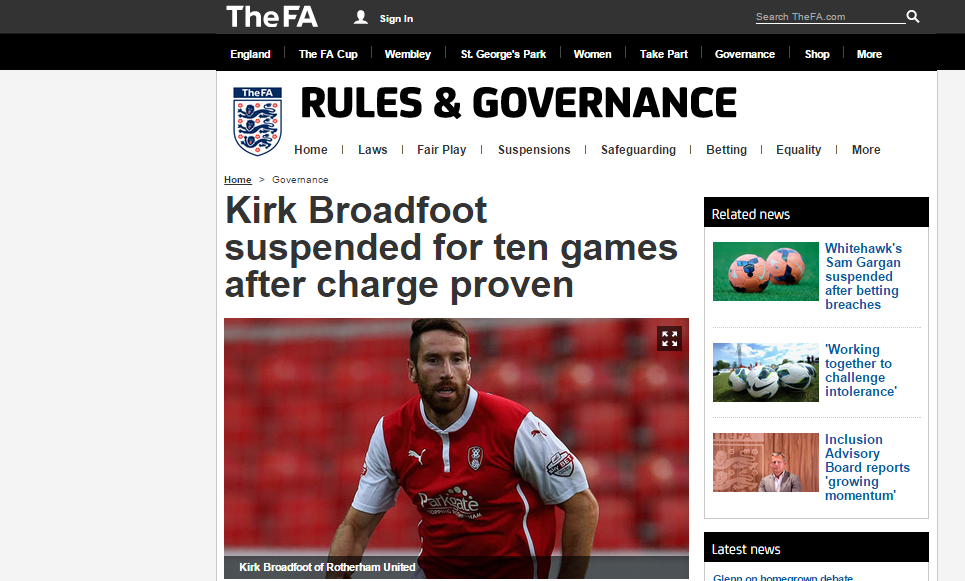
Task: Follow the Home breadcrumb link
Action: tap(238, 180)
